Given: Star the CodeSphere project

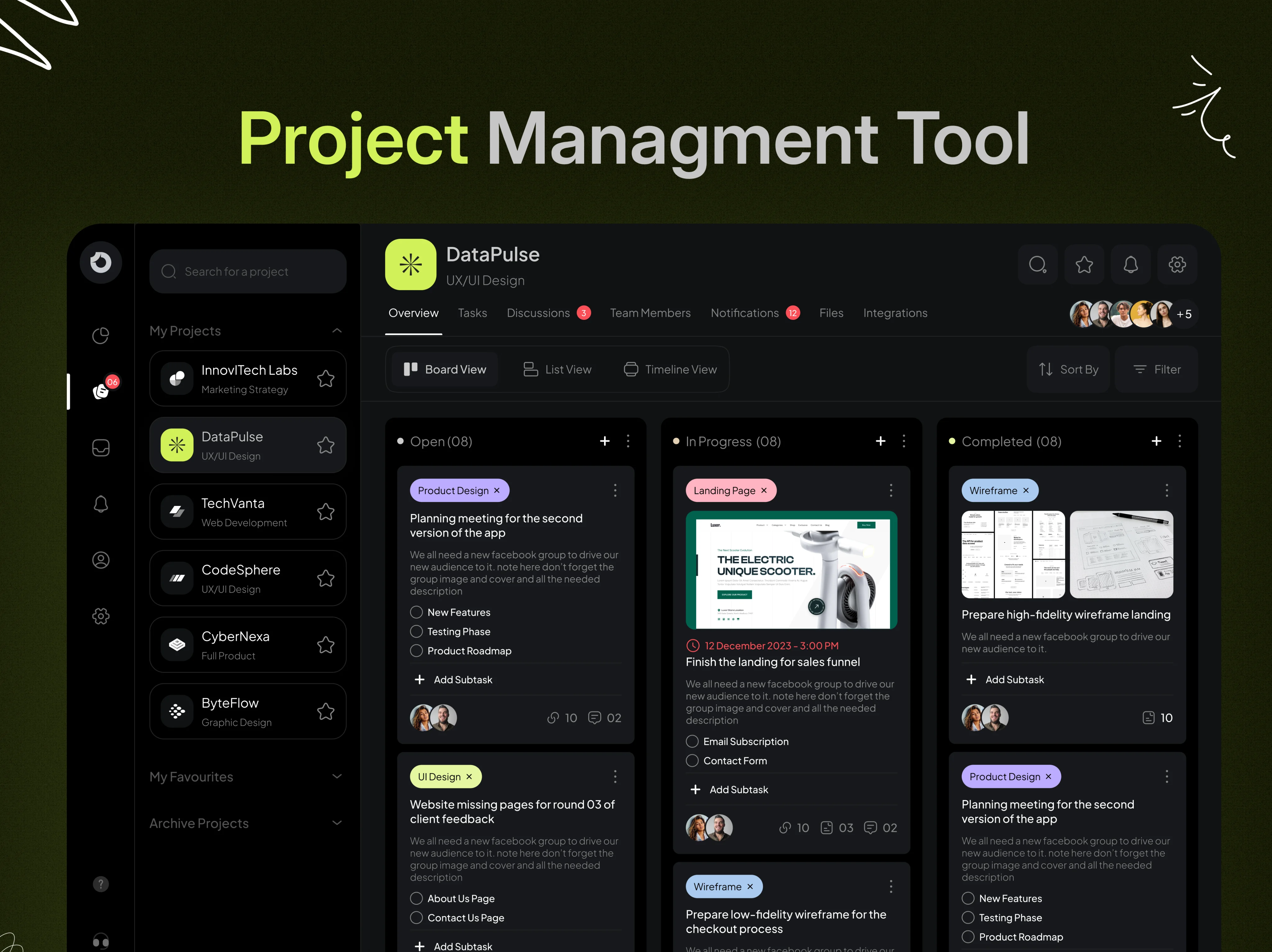Looking at the screenshot, I should click(326, 578).
